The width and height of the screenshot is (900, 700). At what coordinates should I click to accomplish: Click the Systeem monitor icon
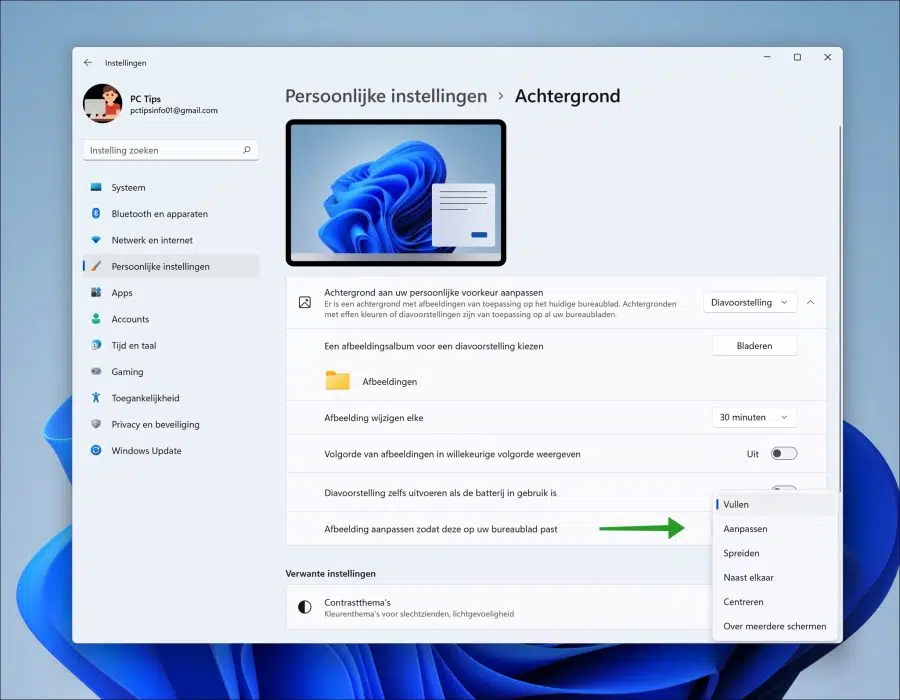tap(96, 187)
